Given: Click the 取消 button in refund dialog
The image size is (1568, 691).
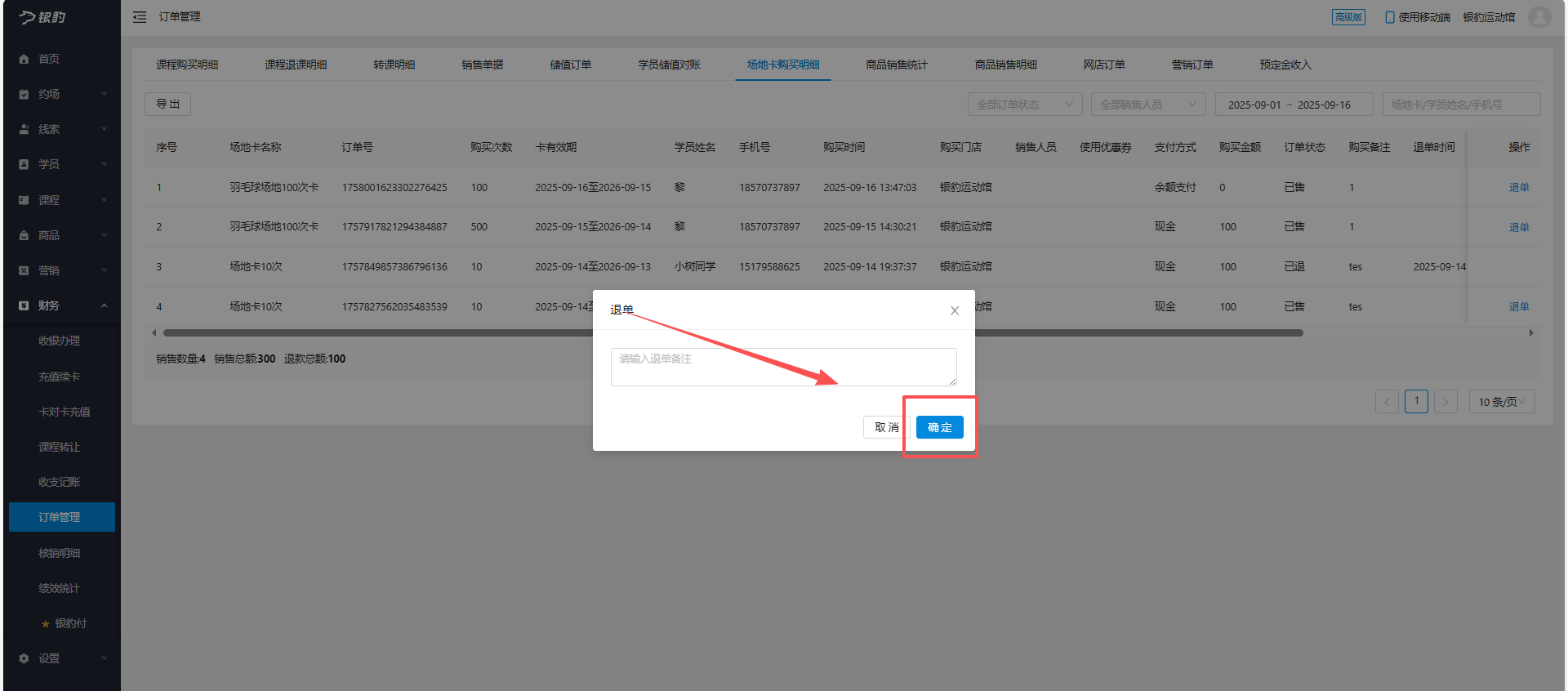Looking at the screenshot, I should tap(886, 427).
